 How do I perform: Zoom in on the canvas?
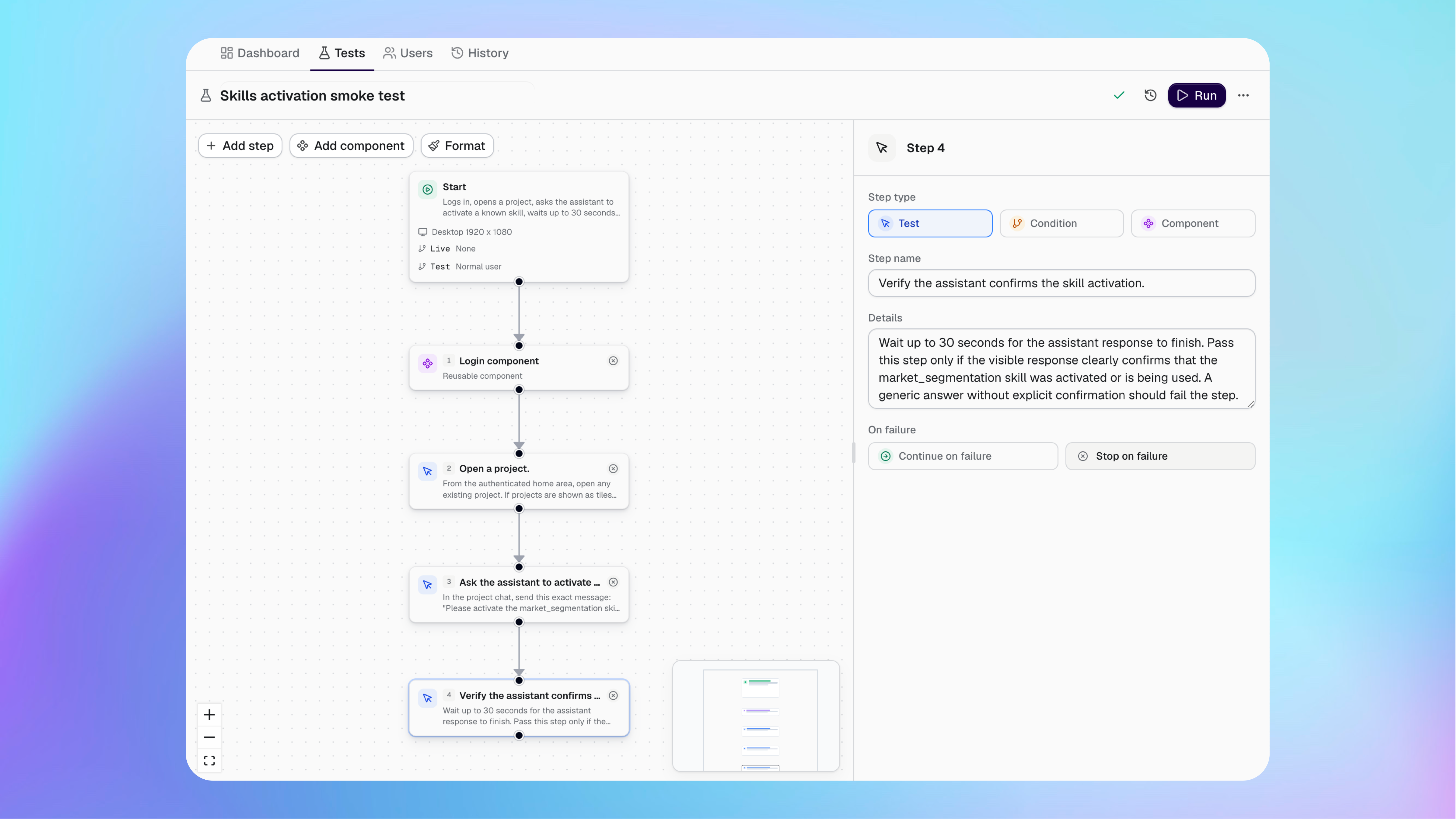[209, 715]
